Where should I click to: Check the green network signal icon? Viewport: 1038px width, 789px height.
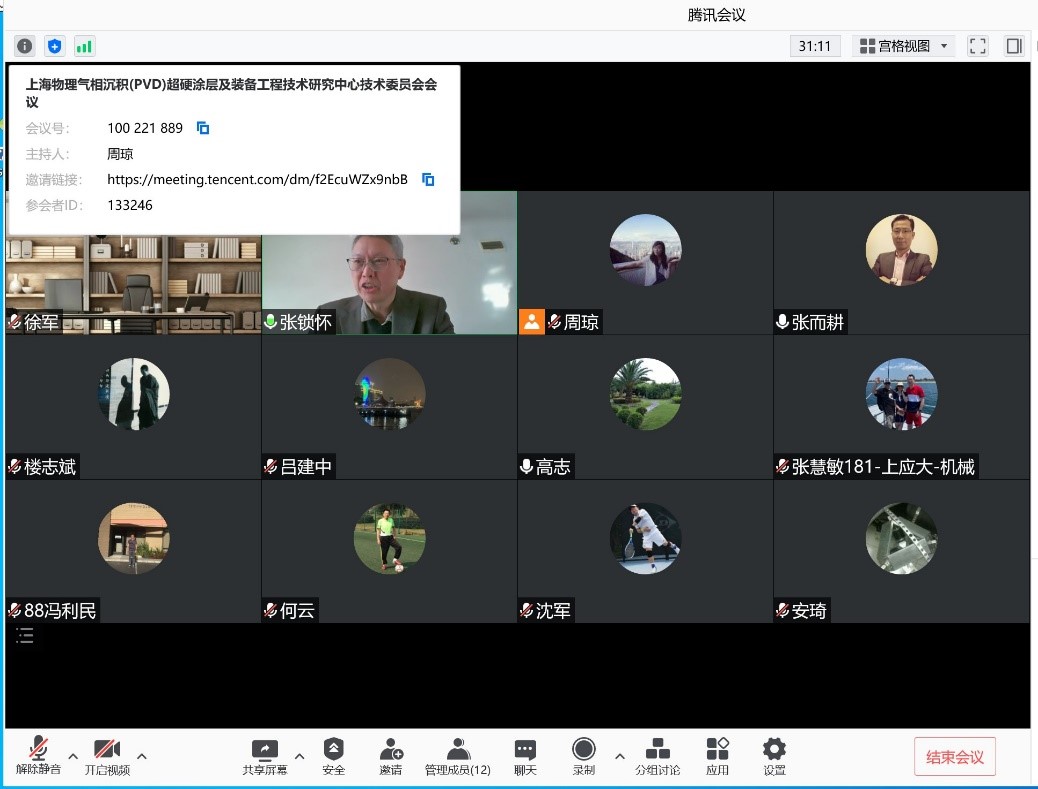(x=84, y=46)
